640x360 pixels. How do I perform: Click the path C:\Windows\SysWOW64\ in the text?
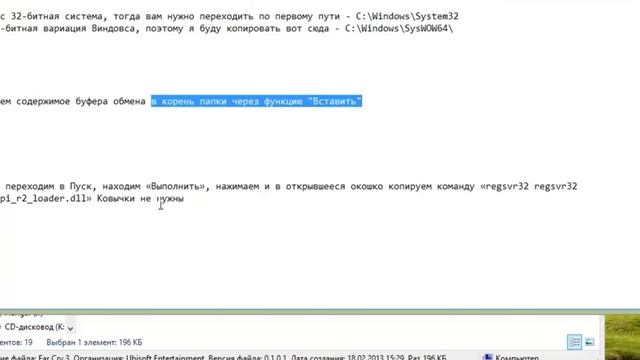399,29
